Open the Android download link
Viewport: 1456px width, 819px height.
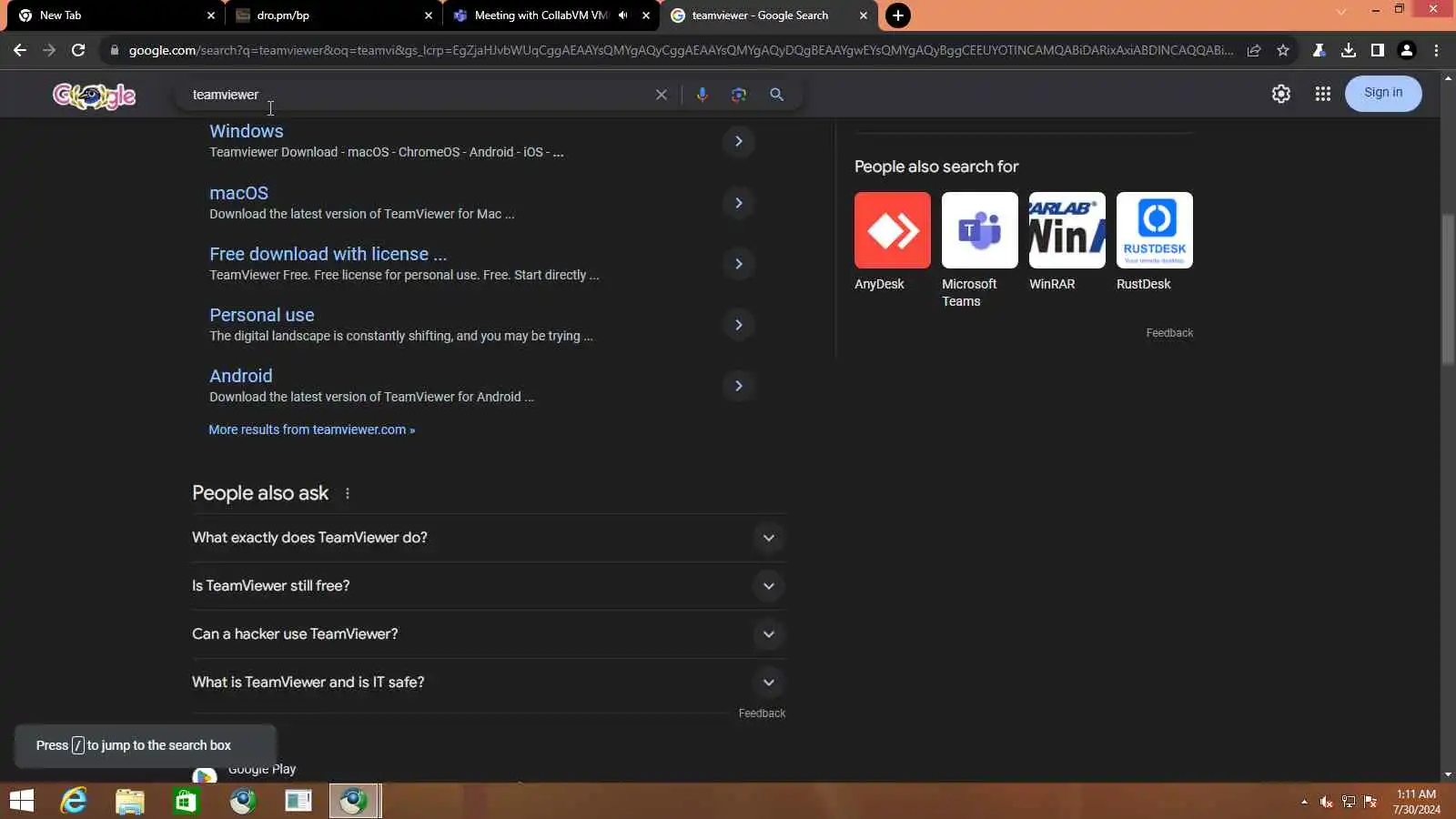pyautogui.click(x=240, y=376)
